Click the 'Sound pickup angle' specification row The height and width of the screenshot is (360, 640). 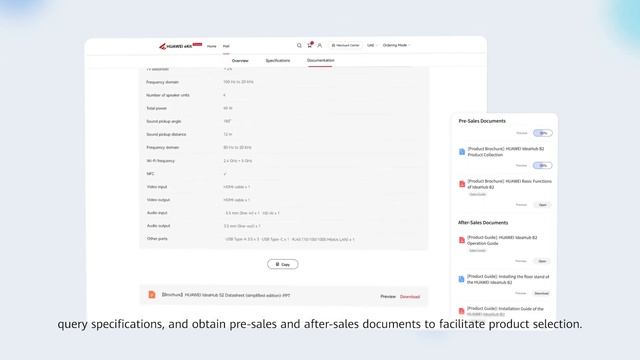pyautogui.click(x=284, y=121)
